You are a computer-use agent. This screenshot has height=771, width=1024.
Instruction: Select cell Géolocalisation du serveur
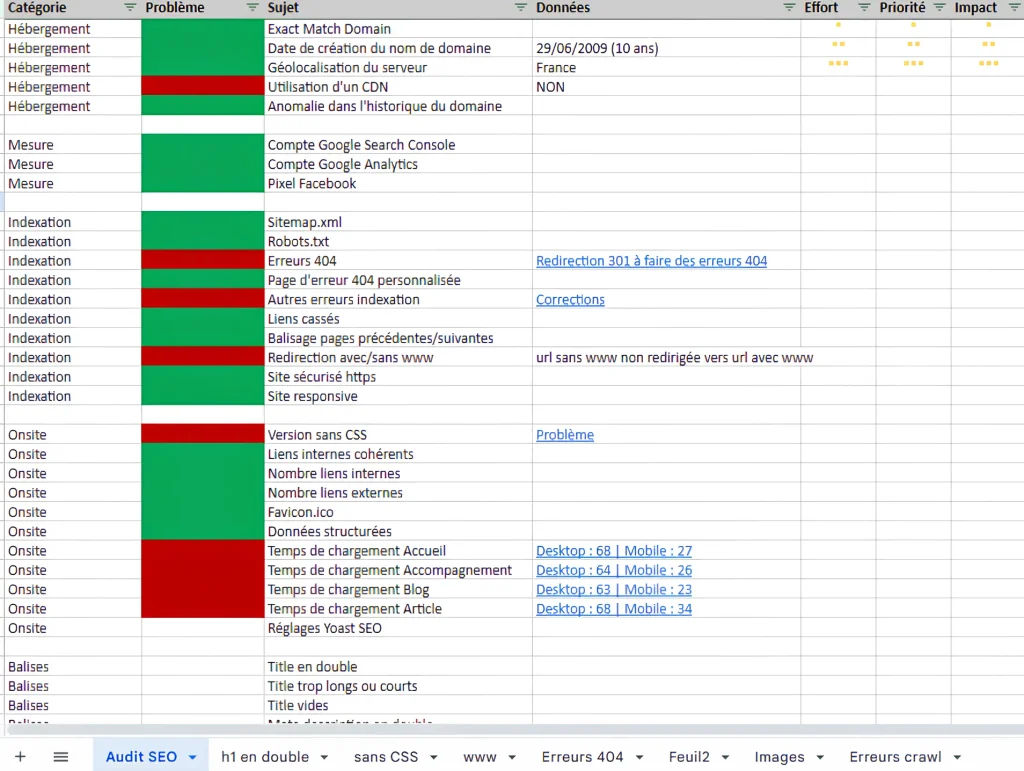pyautogui.click(x=398, y=67)
